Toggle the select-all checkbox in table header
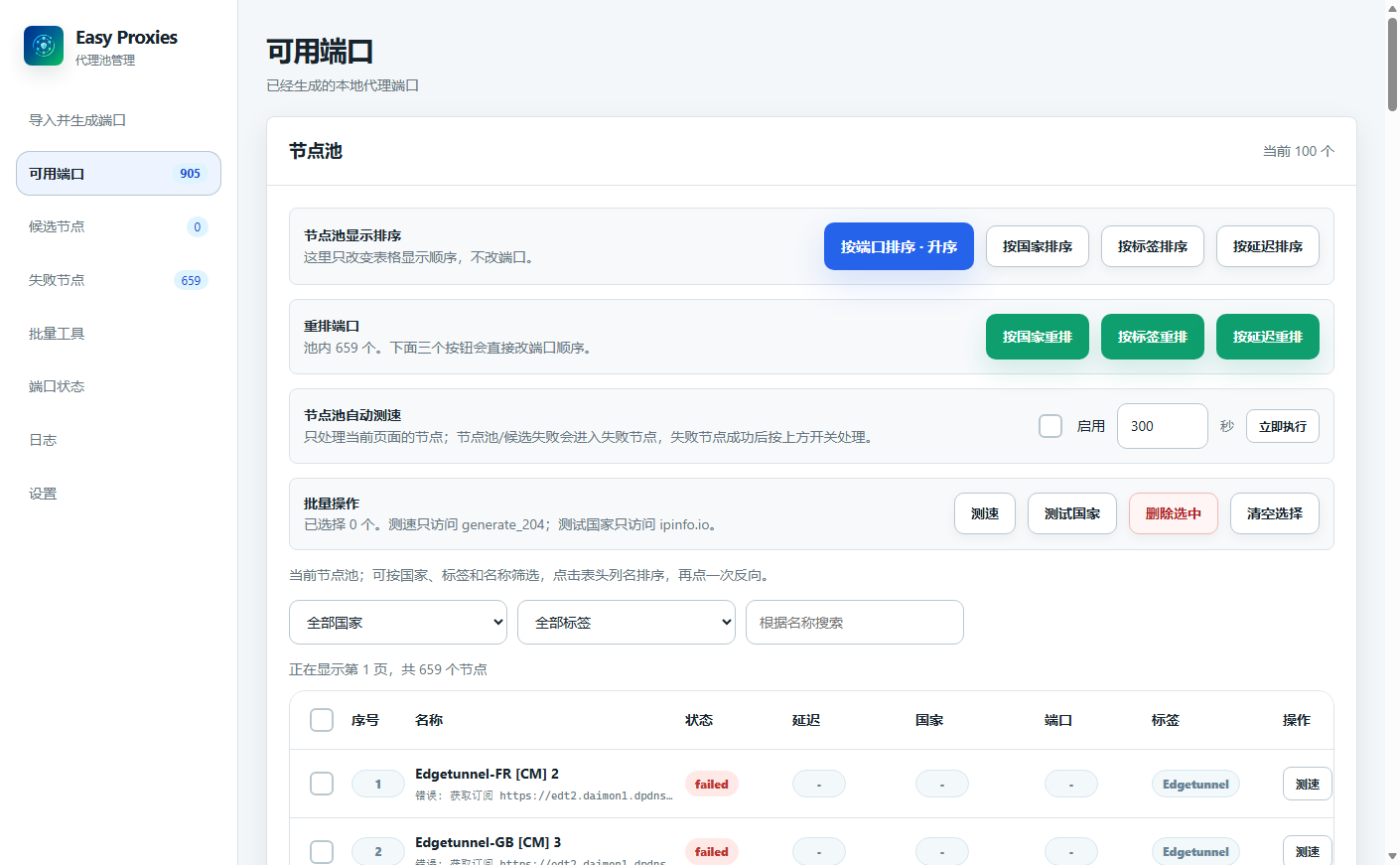This screenshot has height=865, width=1400. [x=322, y=720]
